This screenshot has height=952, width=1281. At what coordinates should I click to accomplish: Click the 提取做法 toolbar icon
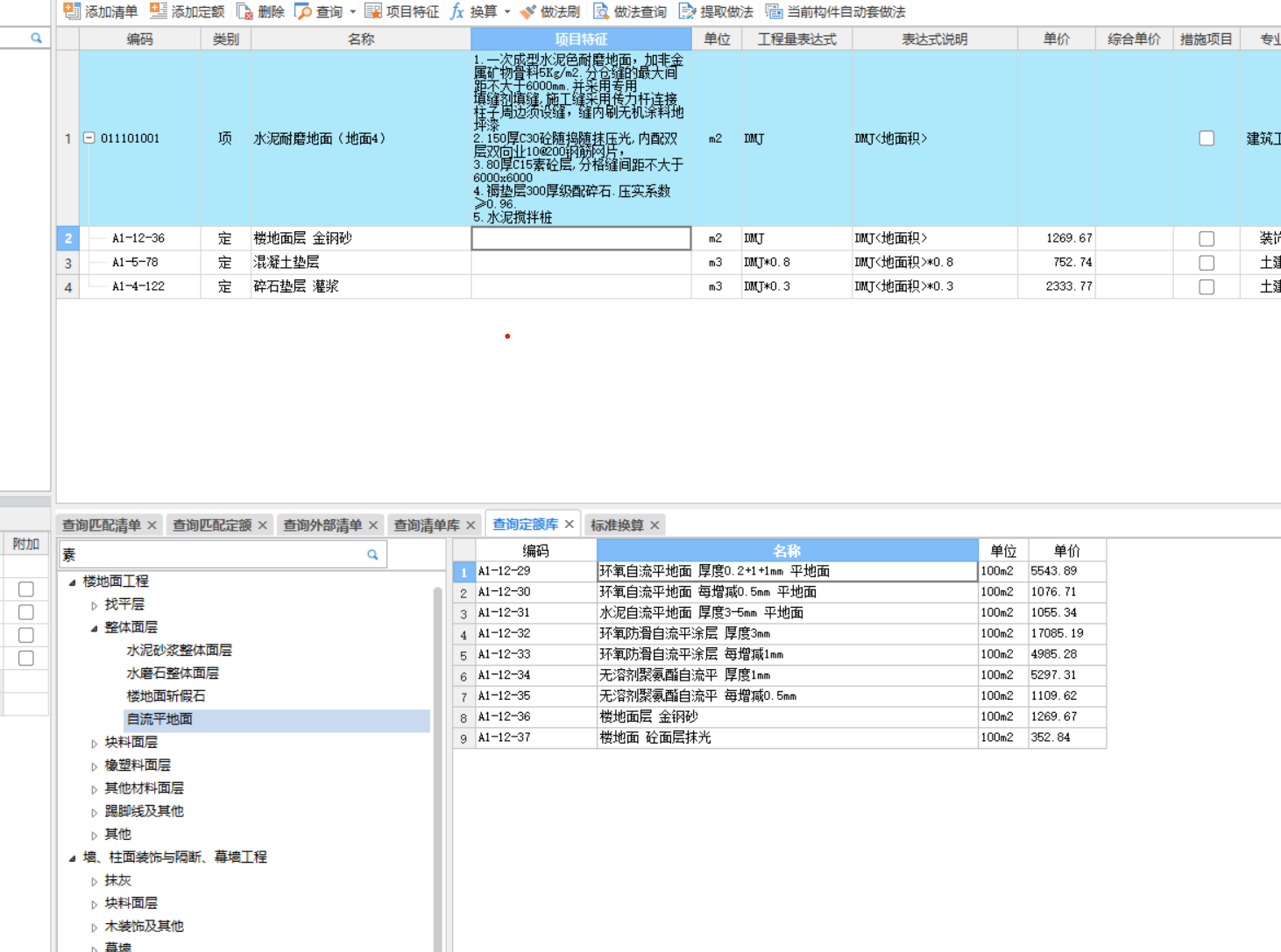[x=687, y=11]
